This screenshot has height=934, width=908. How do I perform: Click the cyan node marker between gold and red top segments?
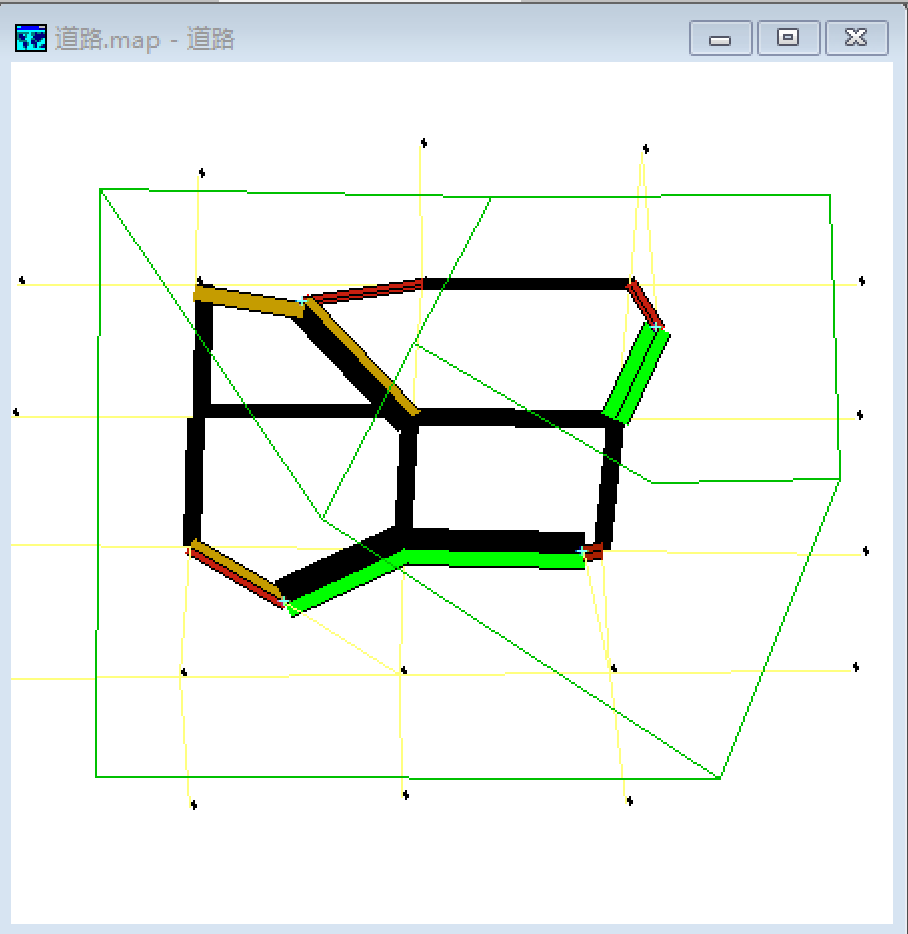point(303,302)
